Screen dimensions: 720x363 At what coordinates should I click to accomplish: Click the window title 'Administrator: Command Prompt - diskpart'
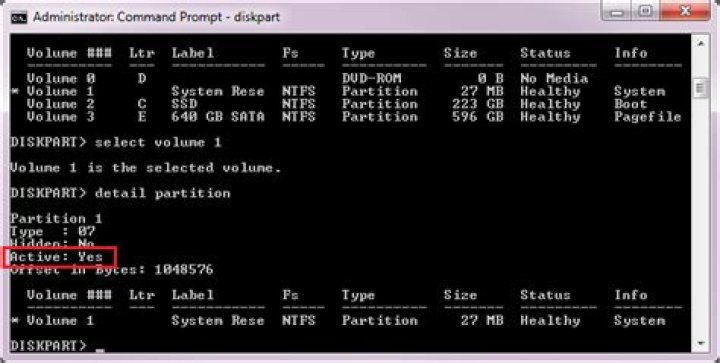[x=157, y=17]
